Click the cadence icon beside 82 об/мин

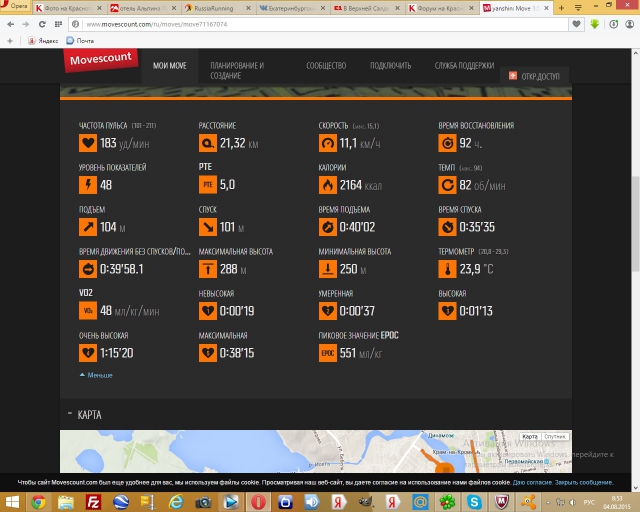447,185
